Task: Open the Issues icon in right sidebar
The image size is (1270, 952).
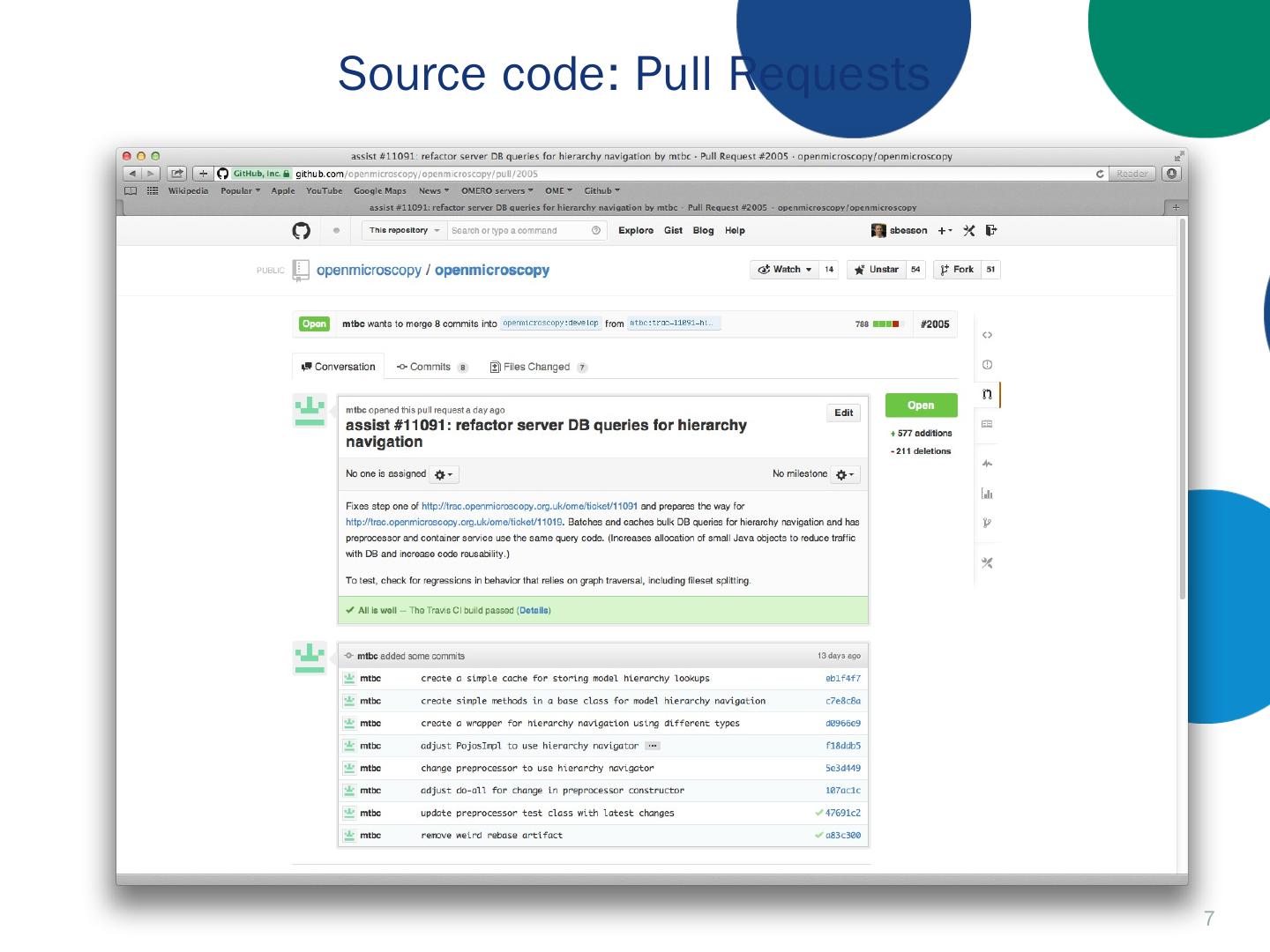Action: coord(987,365)
